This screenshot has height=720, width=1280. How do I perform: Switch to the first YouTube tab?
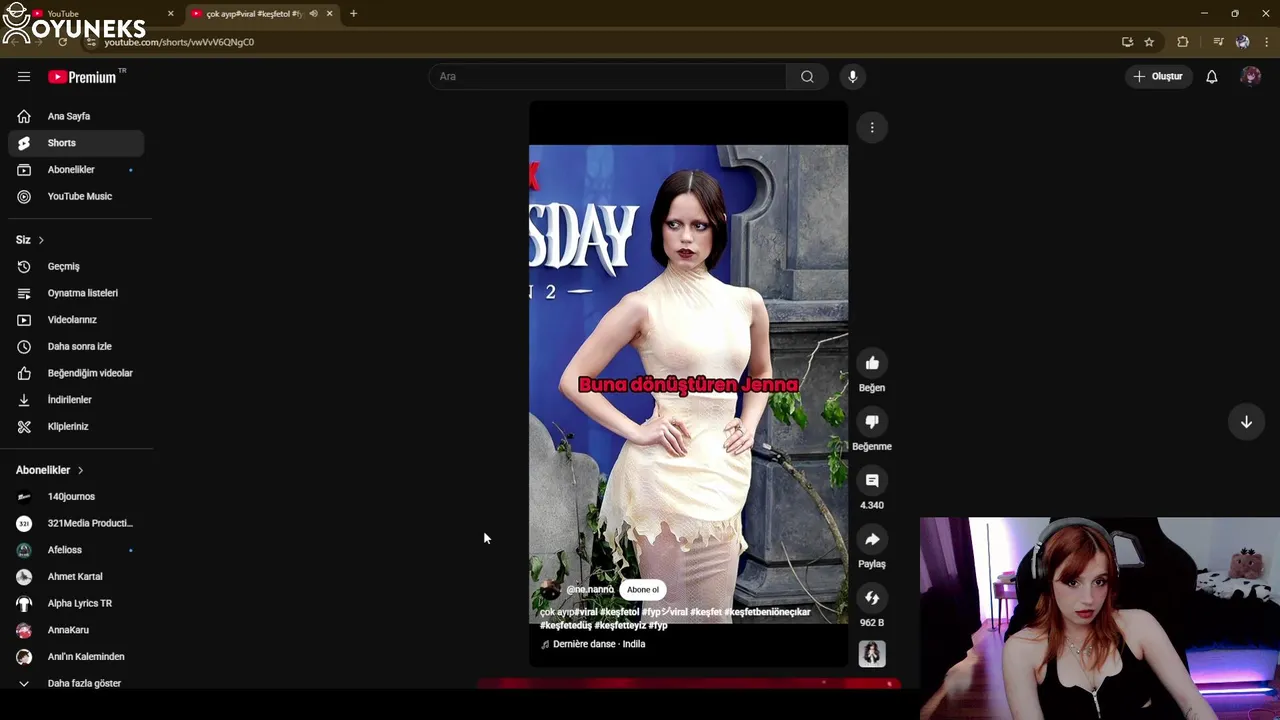[100, 14]
